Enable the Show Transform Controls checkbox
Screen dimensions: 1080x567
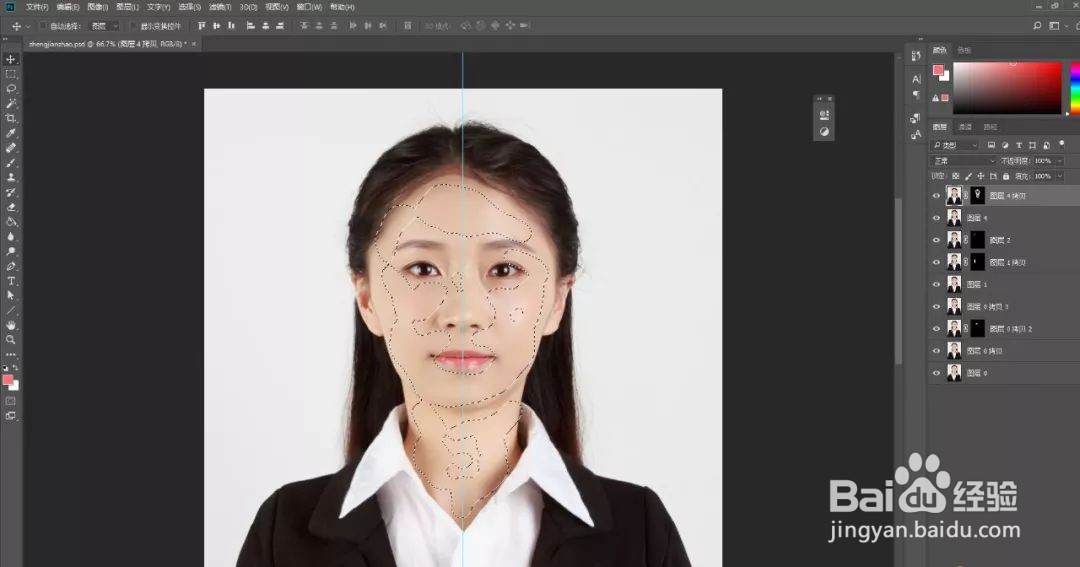coord(134,25)
